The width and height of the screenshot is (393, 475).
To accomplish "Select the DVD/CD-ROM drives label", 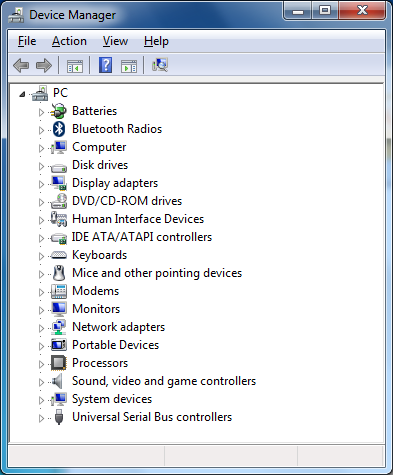I will click(127, 201).
